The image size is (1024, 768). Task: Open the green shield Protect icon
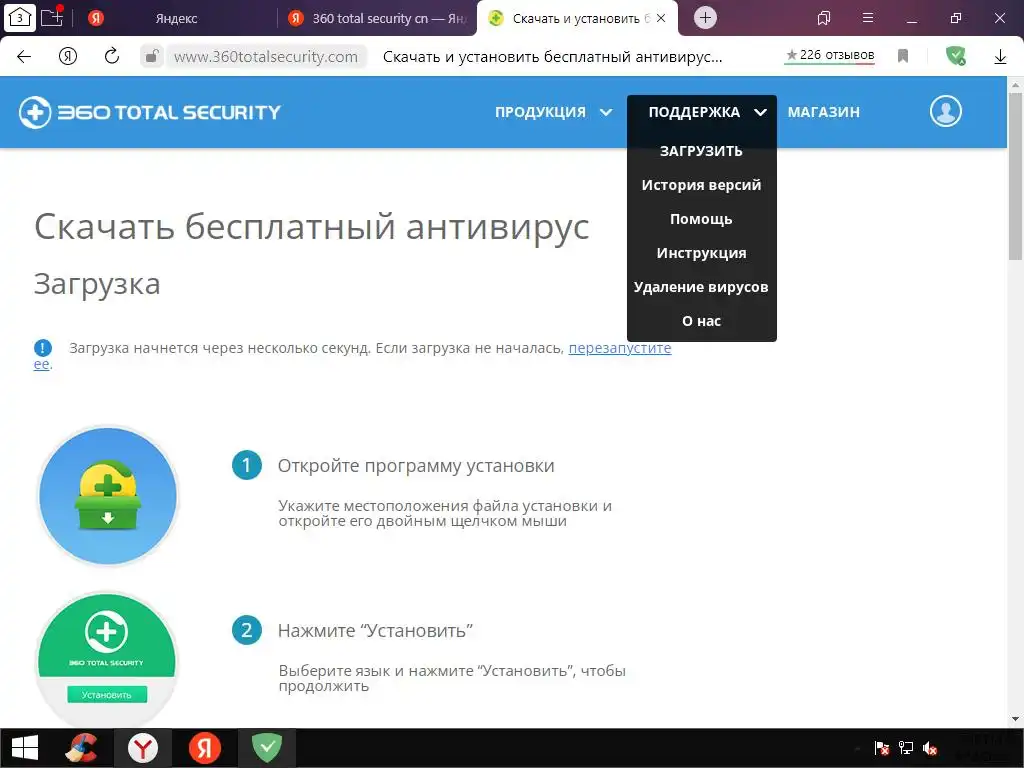[x=955, y=56]
